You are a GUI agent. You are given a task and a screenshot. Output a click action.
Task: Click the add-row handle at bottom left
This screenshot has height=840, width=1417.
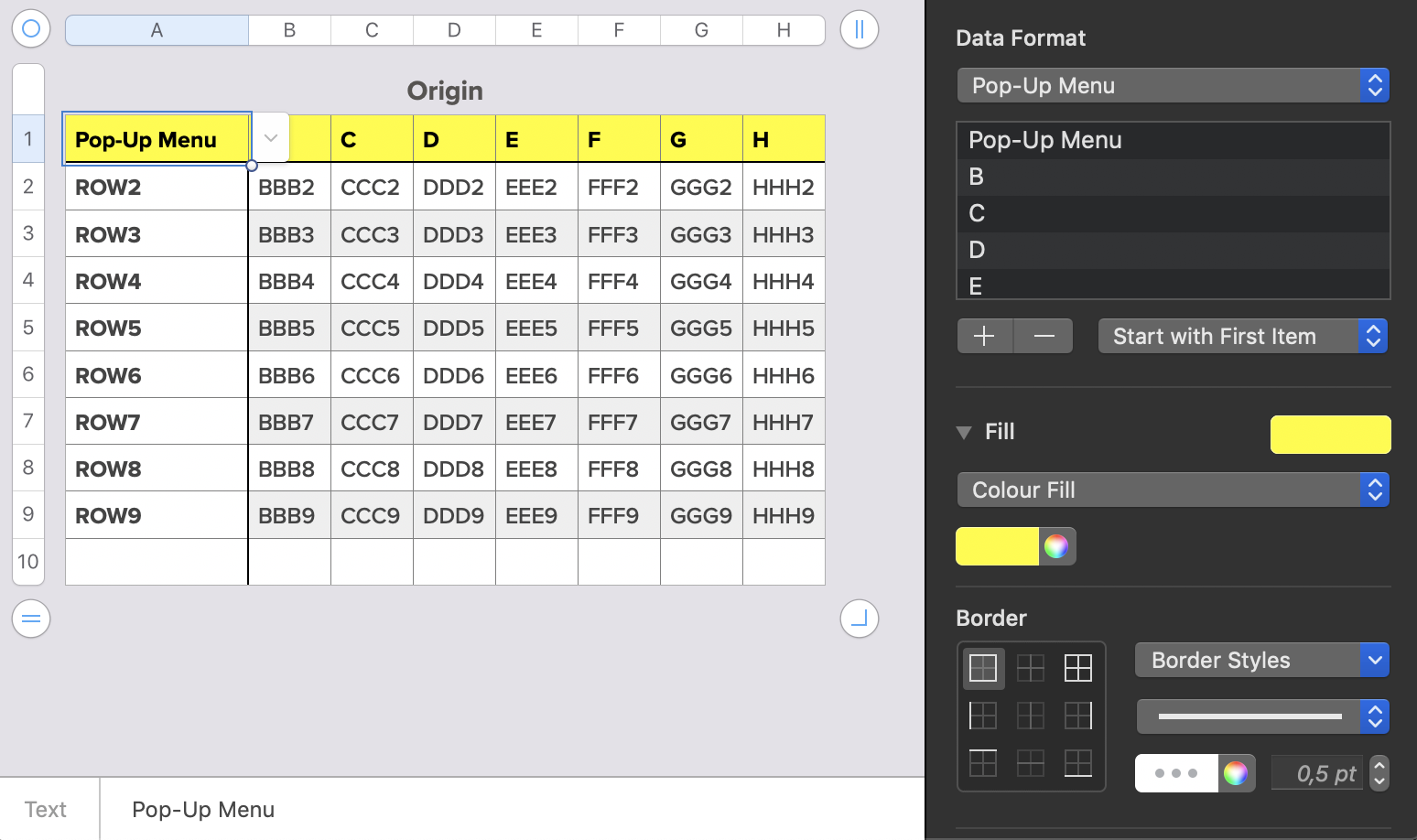pos(31,619)
